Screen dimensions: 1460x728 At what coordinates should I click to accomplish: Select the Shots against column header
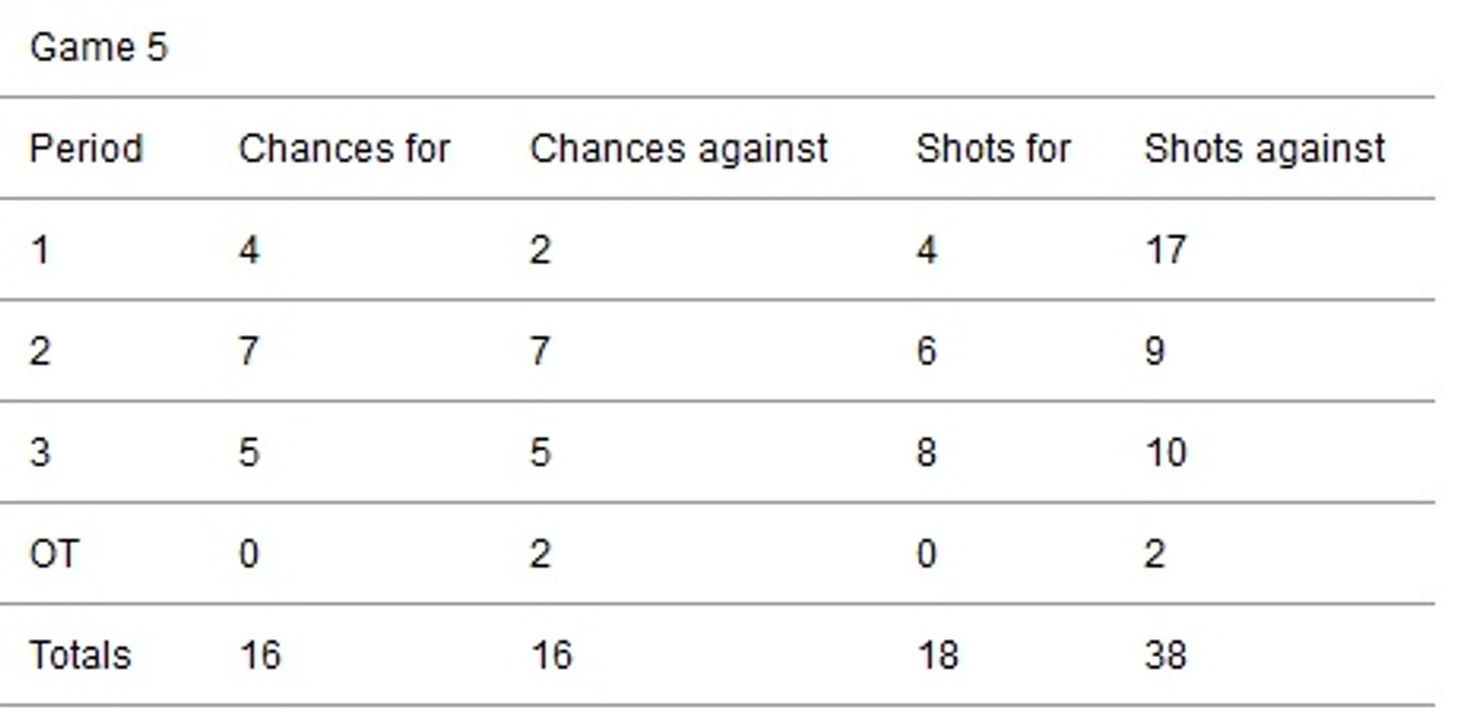click(x=1264, y=149)
